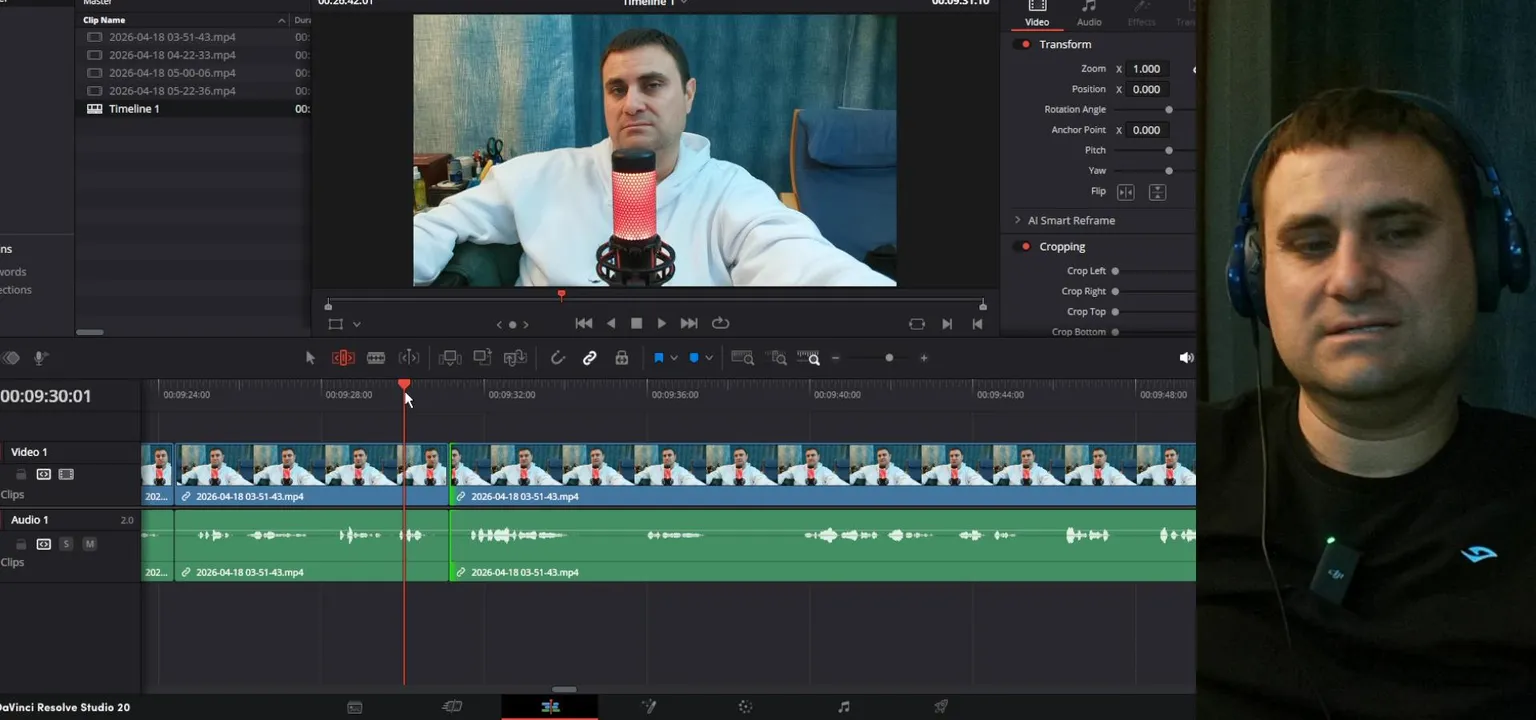Click the Full Extent Zoom icon

(x=743, y=358)
